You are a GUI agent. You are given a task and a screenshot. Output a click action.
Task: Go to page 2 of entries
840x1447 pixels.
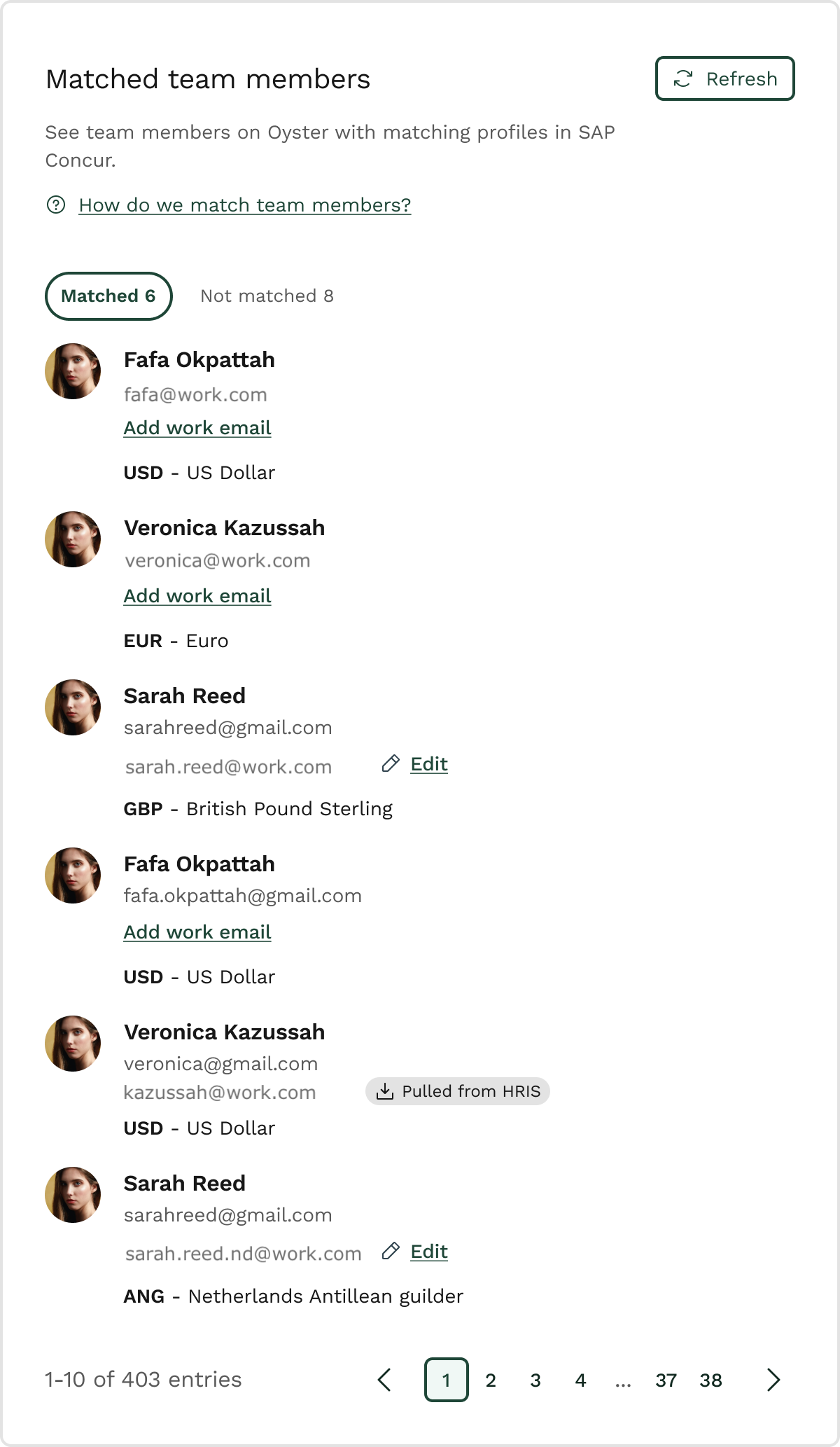coord(491,1380)
